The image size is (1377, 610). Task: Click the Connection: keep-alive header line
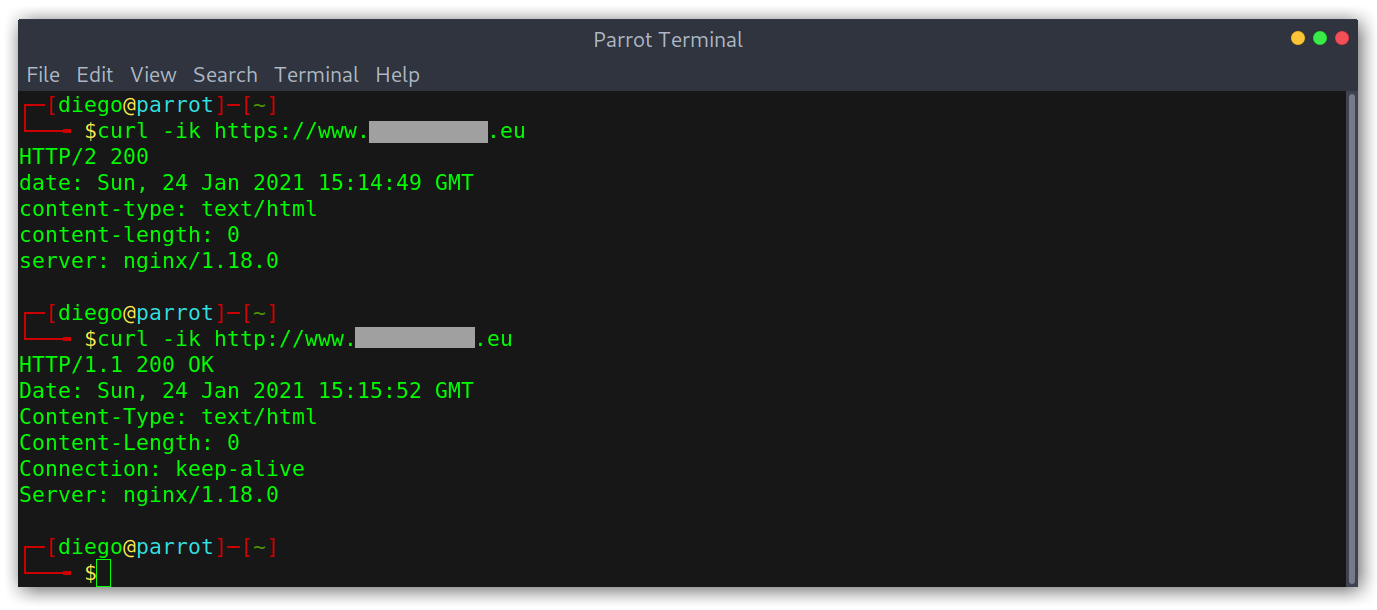click(162, 469)
